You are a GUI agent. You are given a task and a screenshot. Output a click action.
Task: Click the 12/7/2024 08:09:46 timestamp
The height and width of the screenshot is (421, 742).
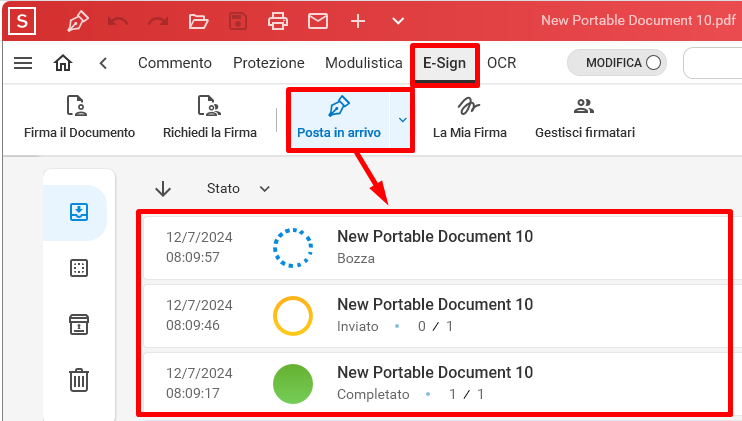pos(199,315)
